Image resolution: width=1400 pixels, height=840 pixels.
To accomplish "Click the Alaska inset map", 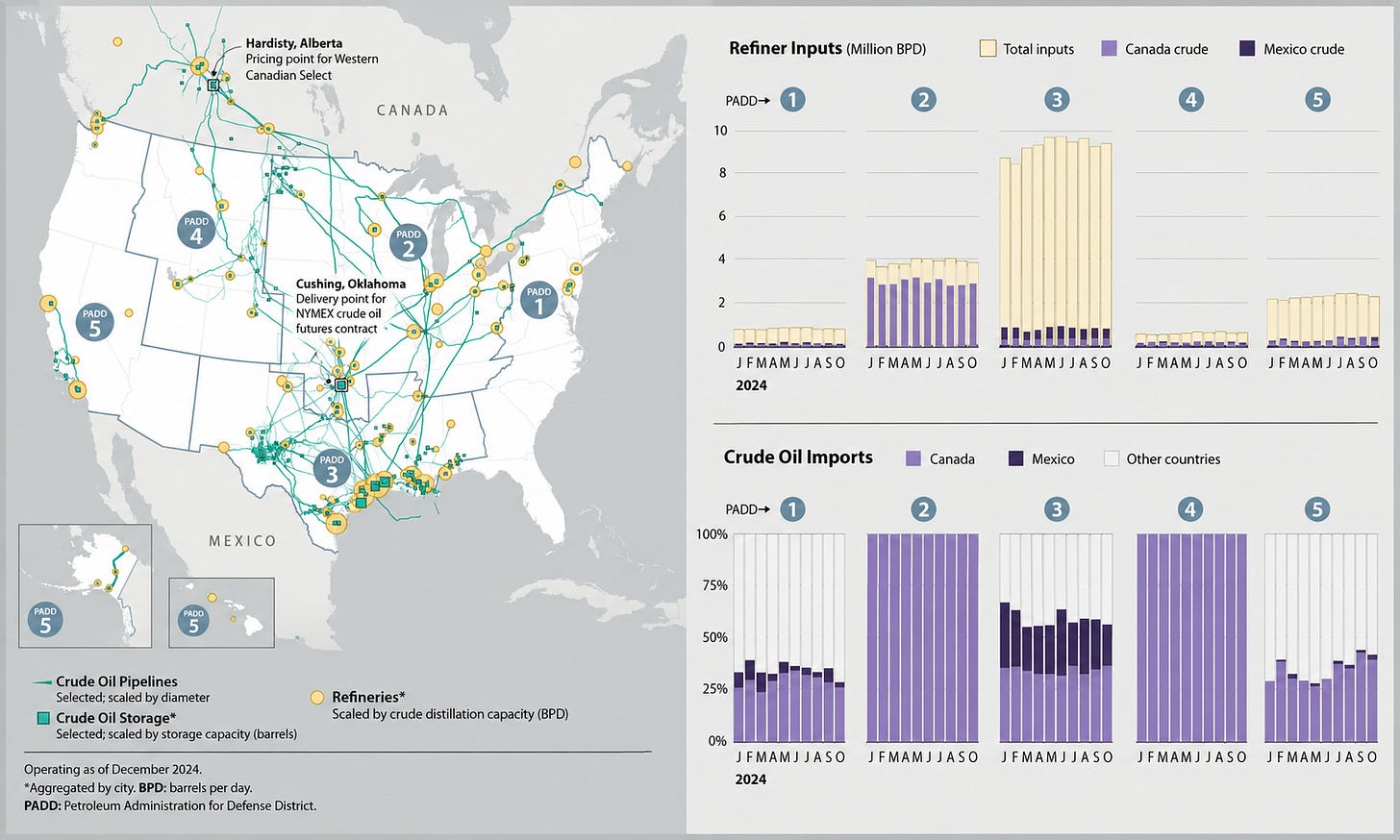I will click(85, 585).
